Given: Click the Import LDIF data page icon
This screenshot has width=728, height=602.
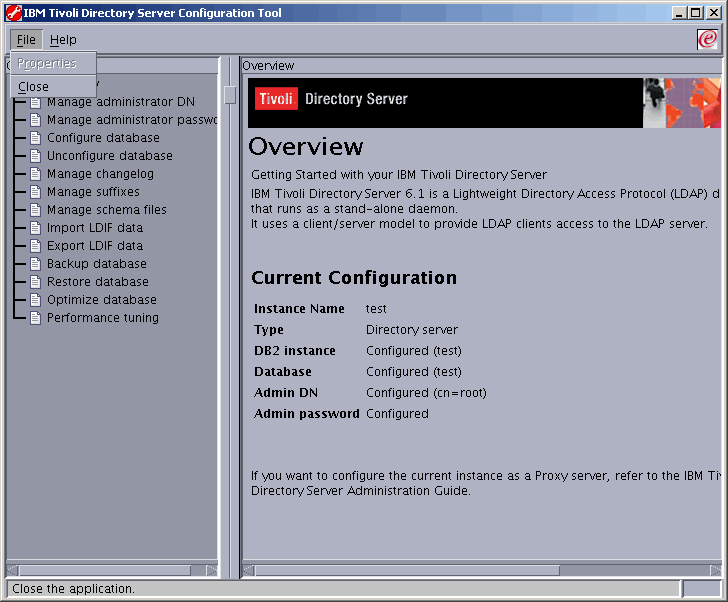Looking at the screenshot, I should pos(36,228).
